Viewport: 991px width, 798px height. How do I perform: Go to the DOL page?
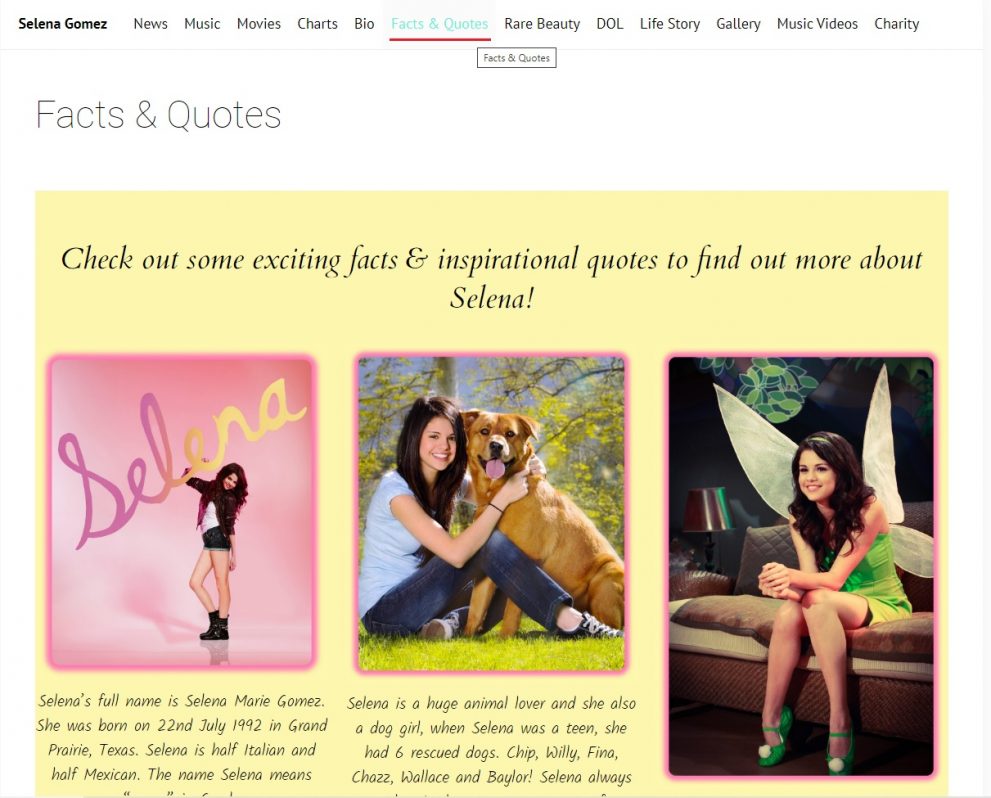pyautogui.click(x=610, y=24)
